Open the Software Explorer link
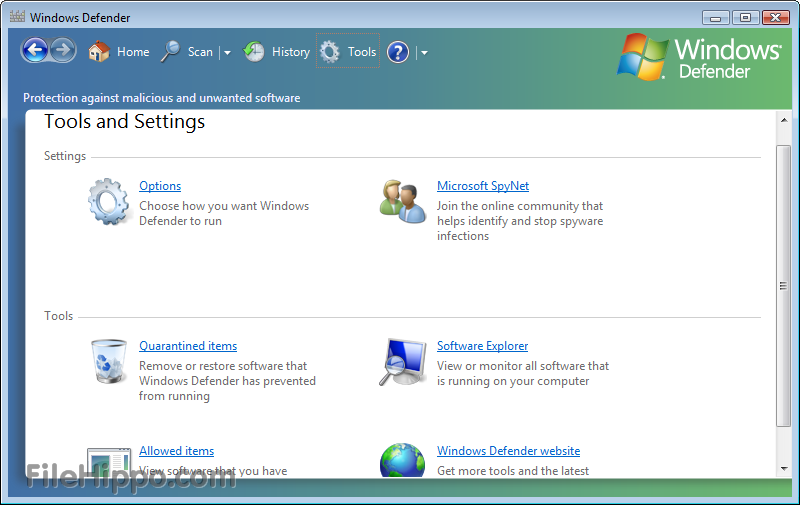800x505 pixels. point(482,346)
